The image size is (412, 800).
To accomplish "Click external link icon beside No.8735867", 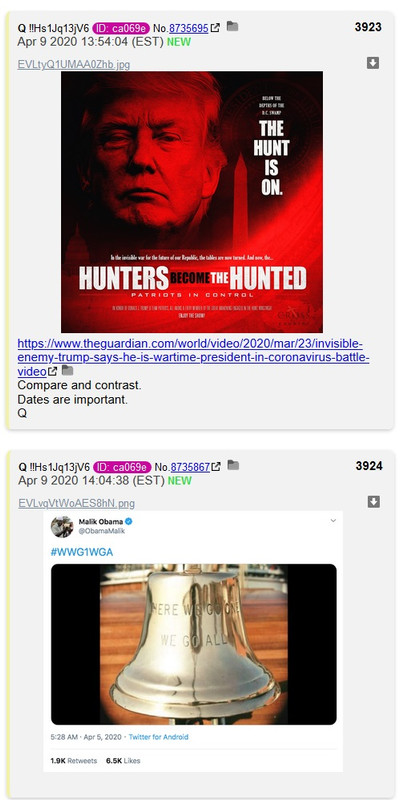I will click(216, 467).
